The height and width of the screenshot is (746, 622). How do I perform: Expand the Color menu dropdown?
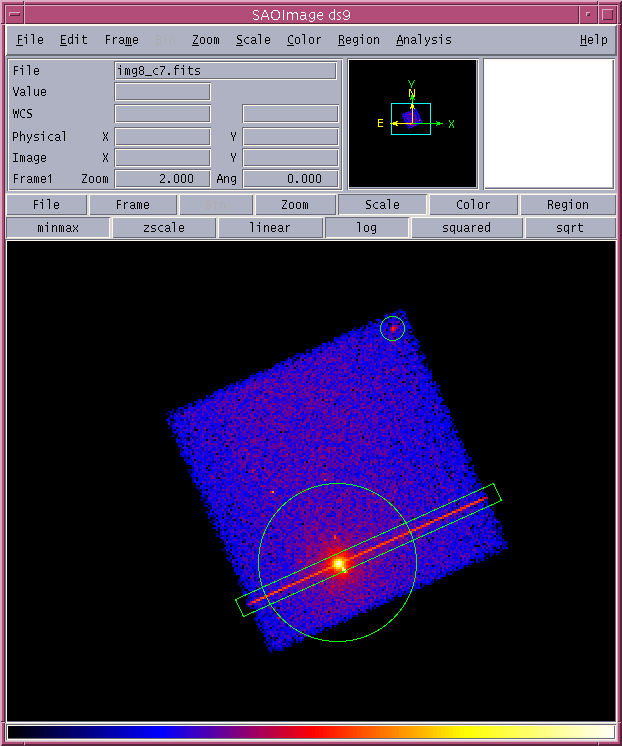point(304,40)
